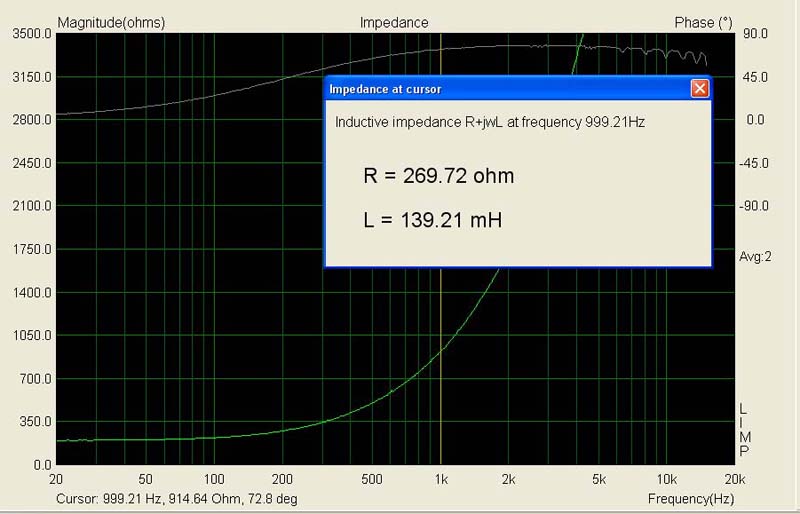Screen dimensions: 800x514
Task: Click the cursor status readout below graph
Action: [177, 498]
